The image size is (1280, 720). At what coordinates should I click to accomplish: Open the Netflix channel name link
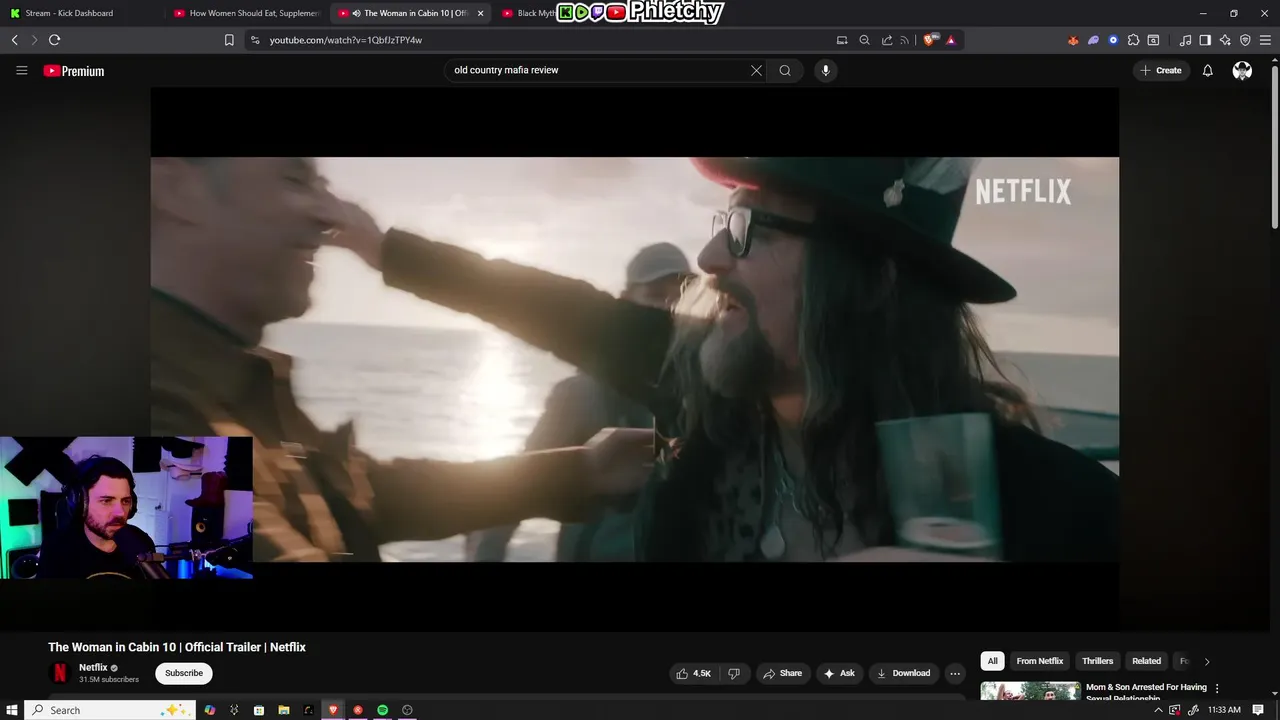[93, 667]
